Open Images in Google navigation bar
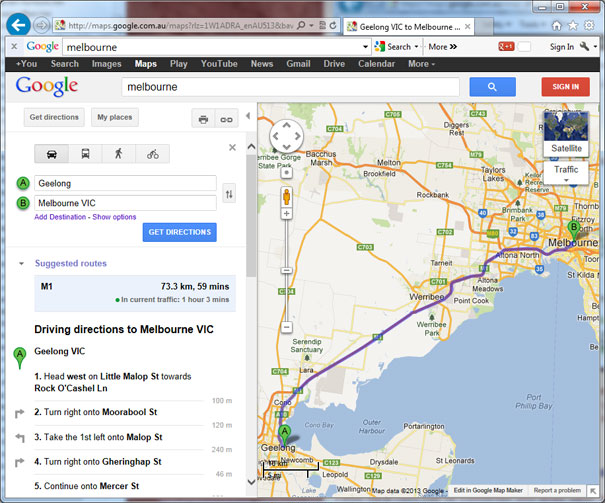This screenshot has height=503, width=605. coord(106,64)
